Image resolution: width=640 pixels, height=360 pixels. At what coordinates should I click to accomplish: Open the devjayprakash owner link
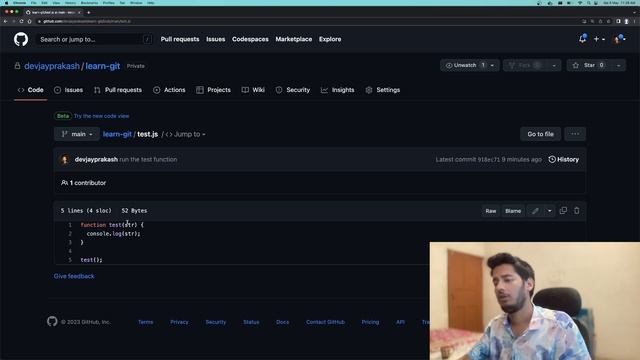pyautogui.click(x=52, y=66)
